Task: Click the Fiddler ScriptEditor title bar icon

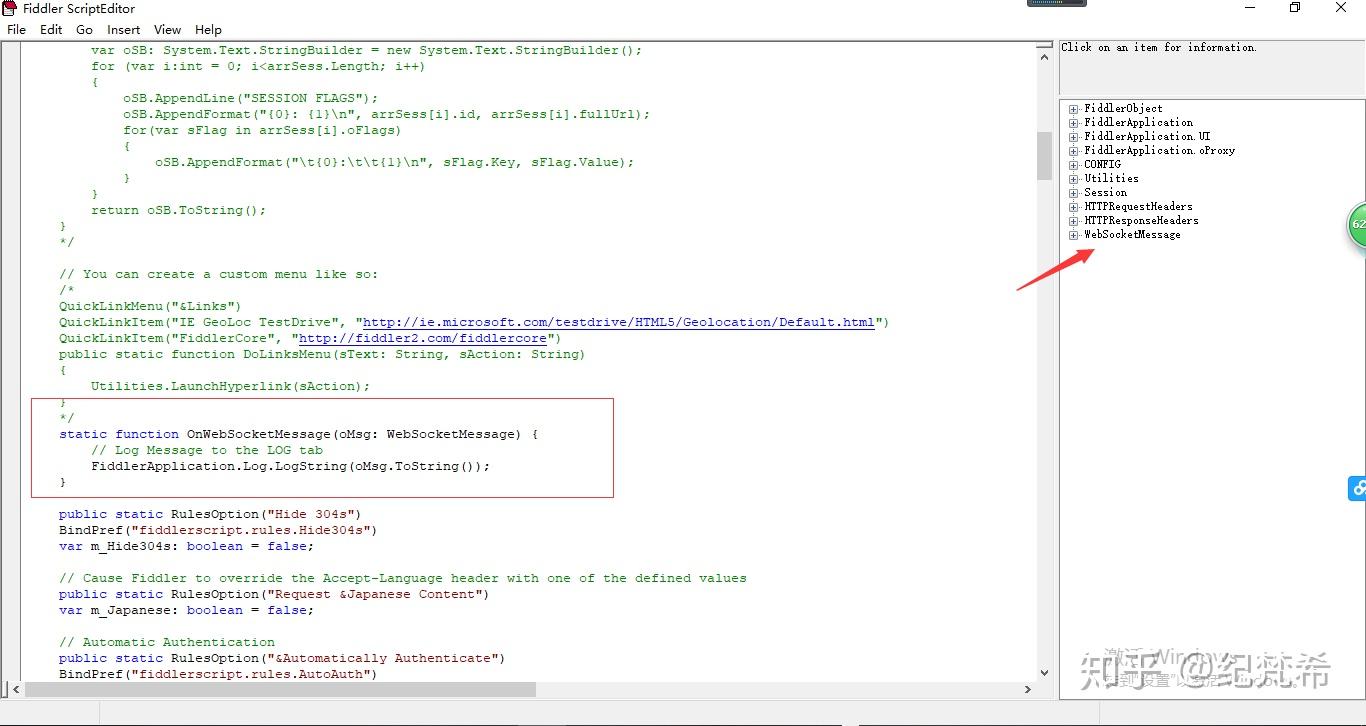Action: (9, 8)
